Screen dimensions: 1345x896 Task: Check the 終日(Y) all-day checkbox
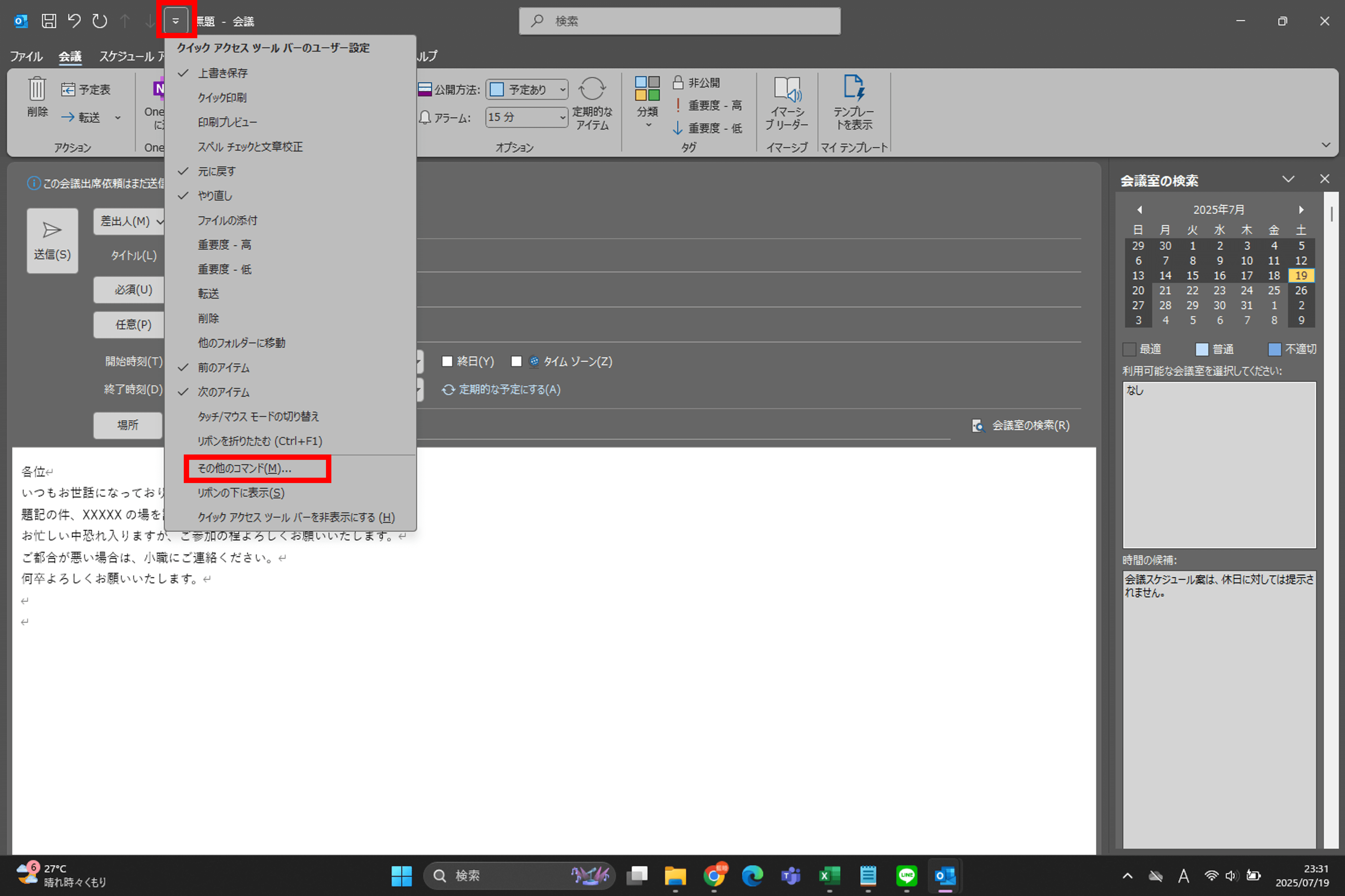[x=448, y=361]
